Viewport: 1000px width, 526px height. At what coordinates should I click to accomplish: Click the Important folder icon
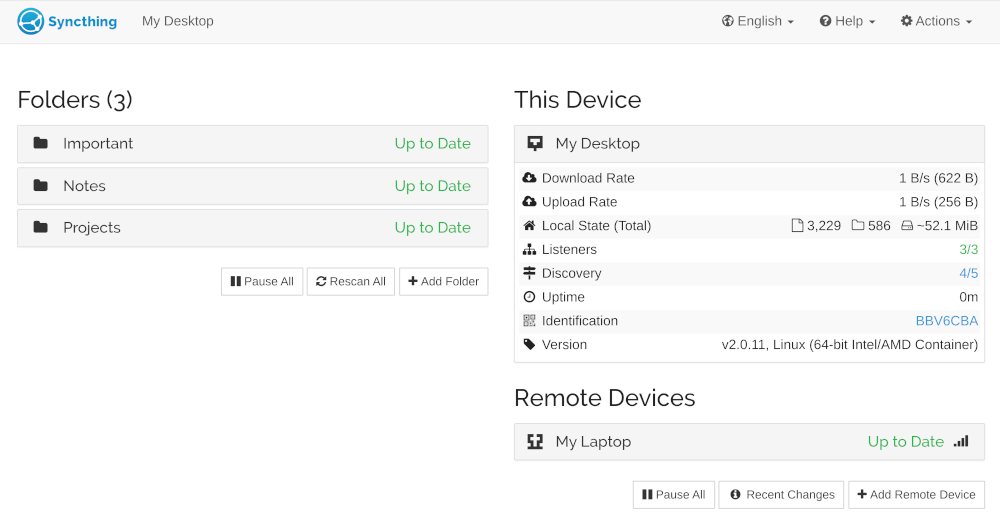[41, 143]
